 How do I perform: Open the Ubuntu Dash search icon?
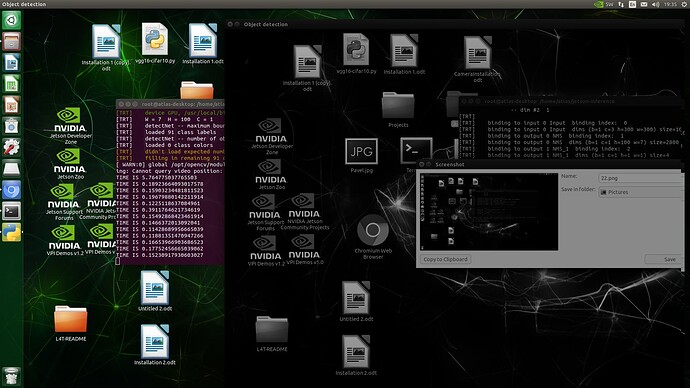[x=11, y=20]
